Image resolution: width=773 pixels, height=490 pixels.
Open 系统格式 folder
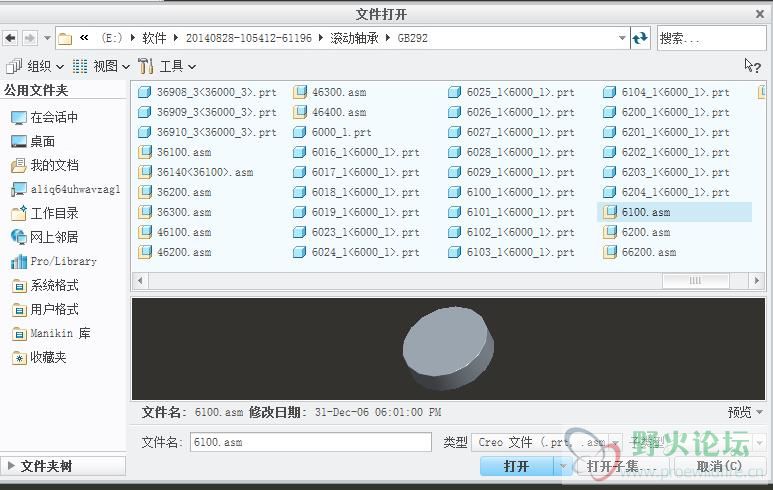pyautogui.click(x=44, y=285)
